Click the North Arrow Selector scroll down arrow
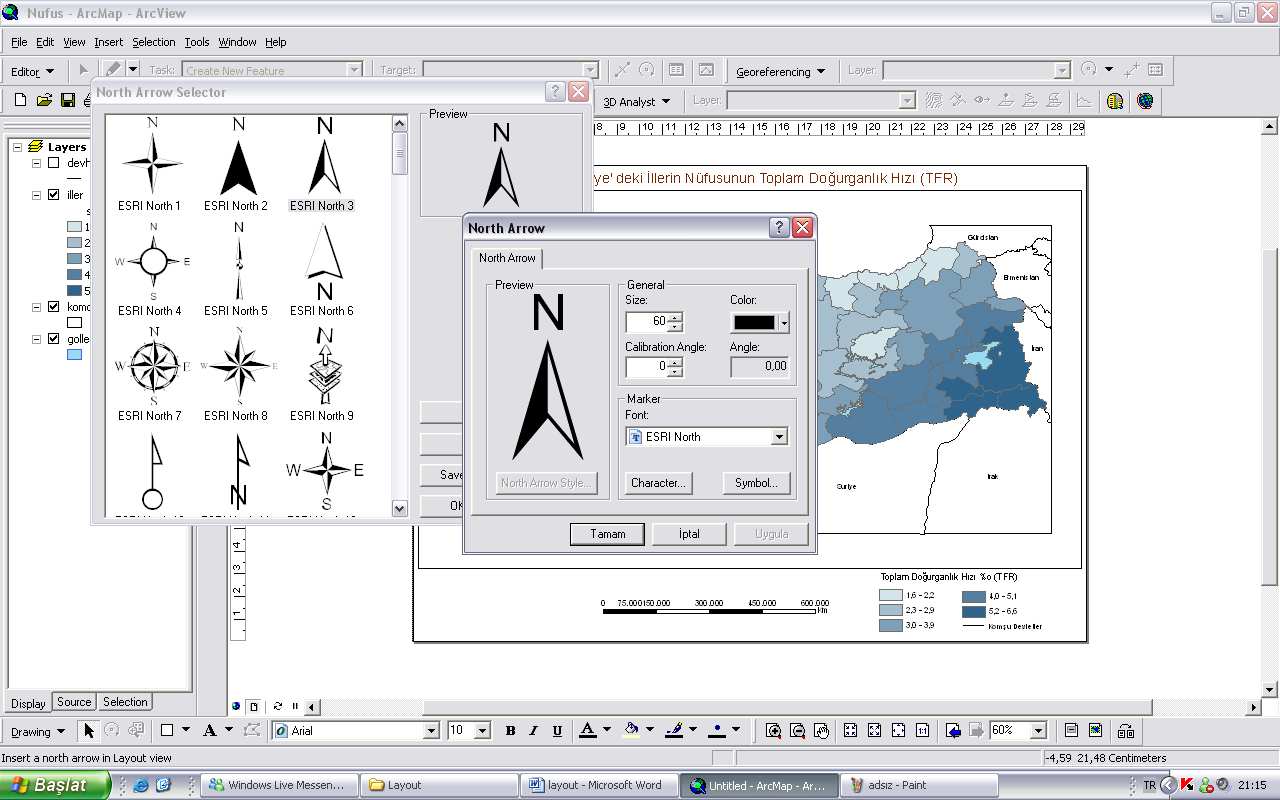The image size is (1280, 800). 400,508
